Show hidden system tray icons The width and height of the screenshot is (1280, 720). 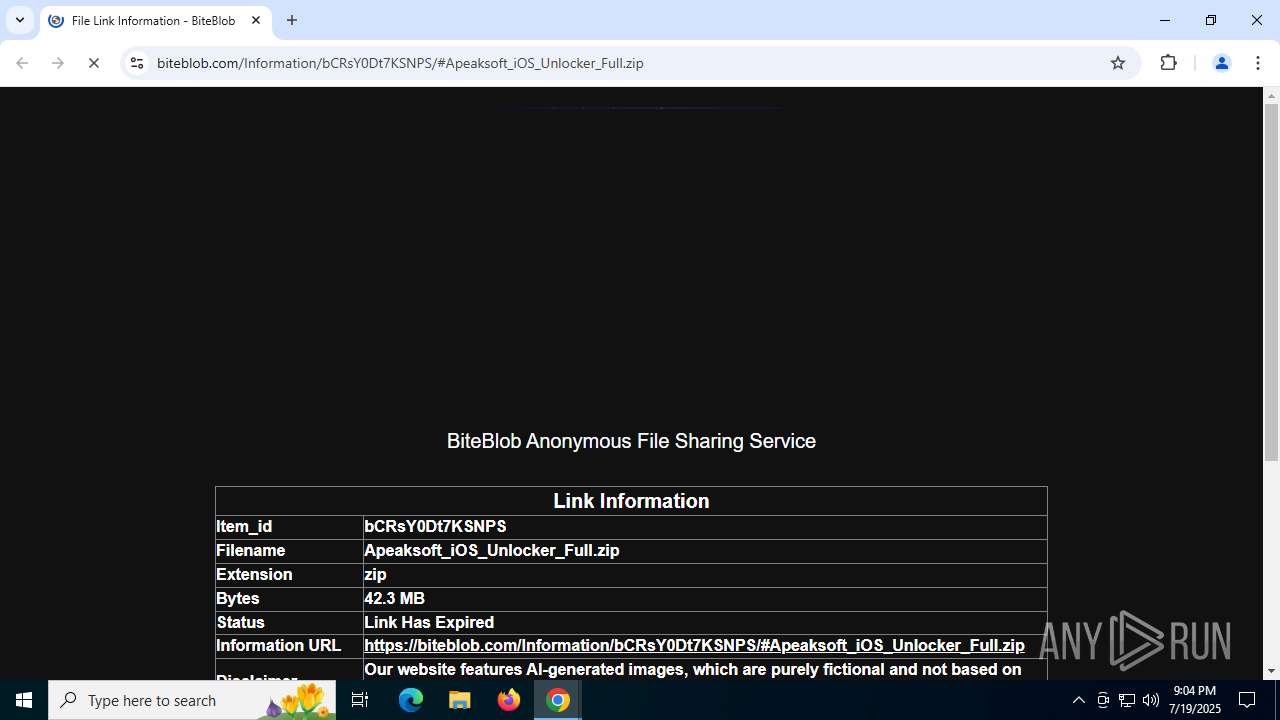[x=1078, y=700]
